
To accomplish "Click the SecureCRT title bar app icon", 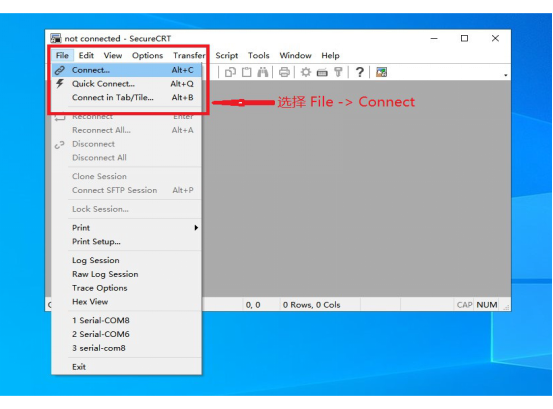I will [x=55, y=38].
